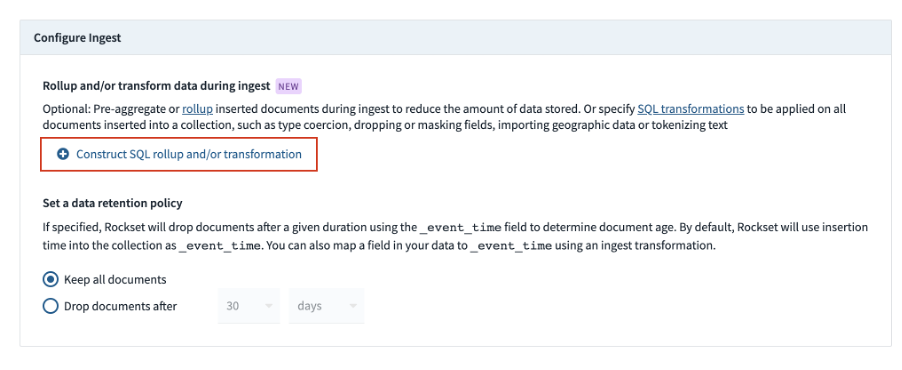The height and width of the screenshot is (370, 902).
Task: Click the Keep all documents label text
Action: point(115,280)
